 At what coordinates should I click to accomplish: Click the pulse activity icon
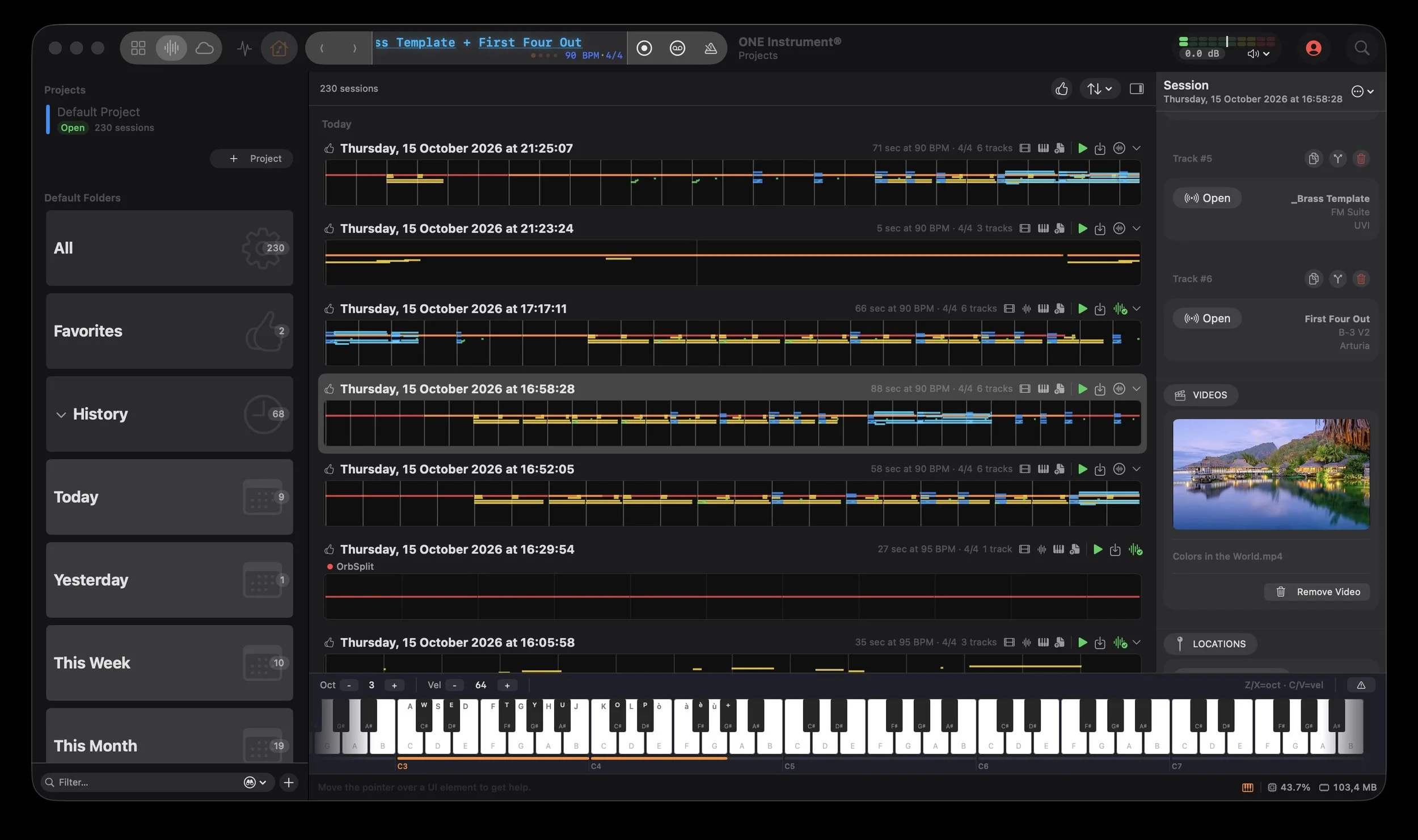pyautogui.click(x=244, y=48)
